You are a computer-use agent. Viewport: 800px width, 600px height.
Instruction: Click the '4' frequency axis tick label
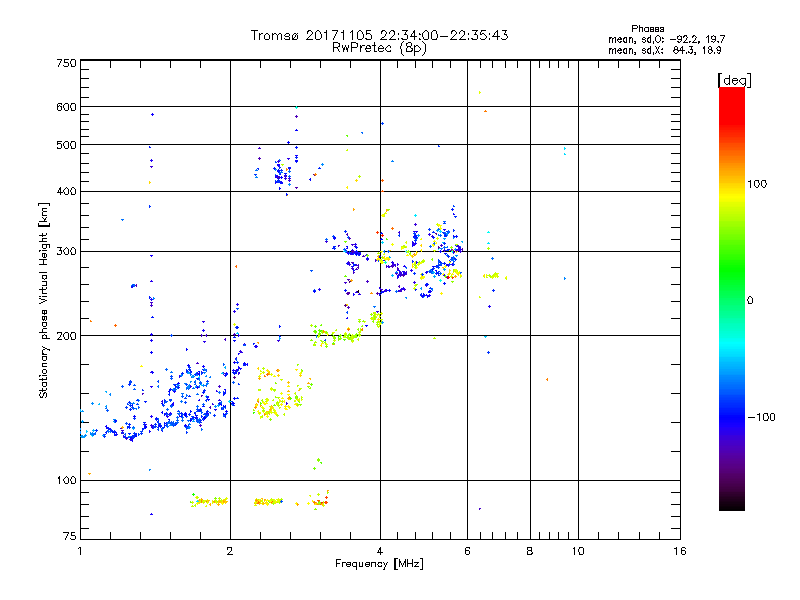380,551
